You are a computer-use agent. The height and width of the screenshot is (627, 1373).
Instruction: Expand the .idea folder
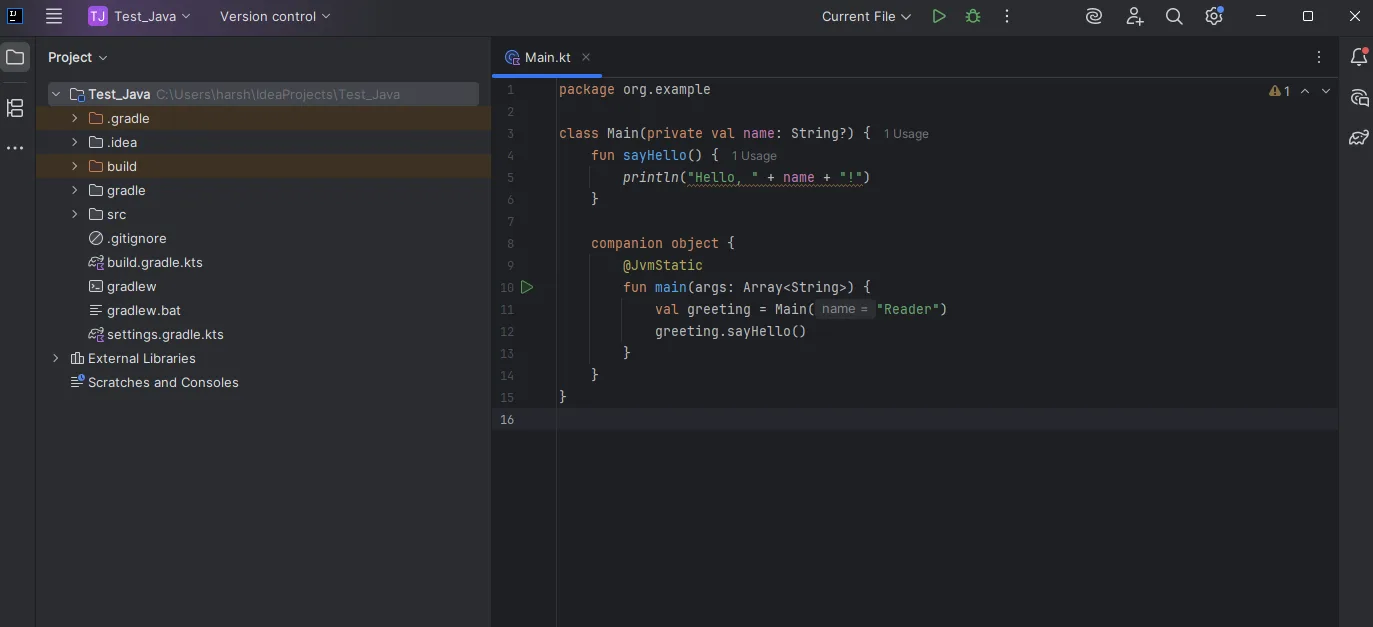[x=74, y=142]
